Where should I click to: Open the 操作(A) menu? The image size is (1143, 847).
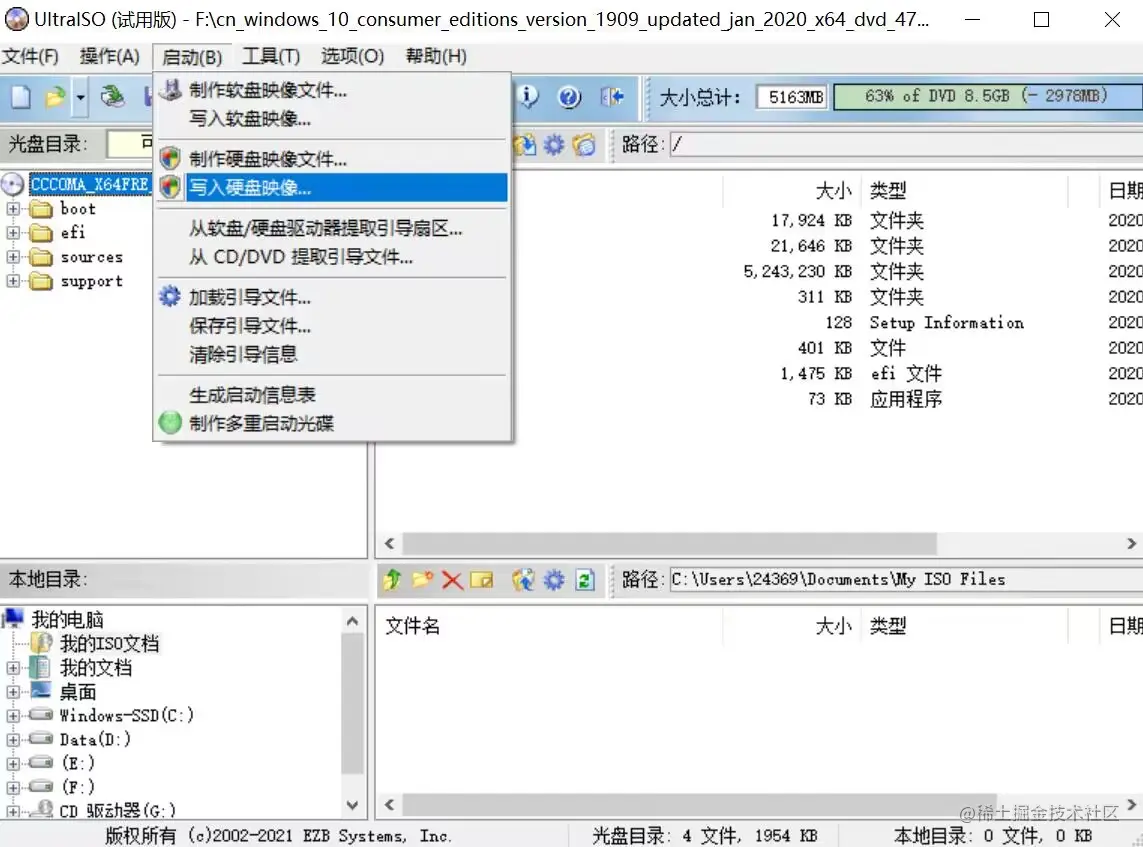[x=109, y=56]
